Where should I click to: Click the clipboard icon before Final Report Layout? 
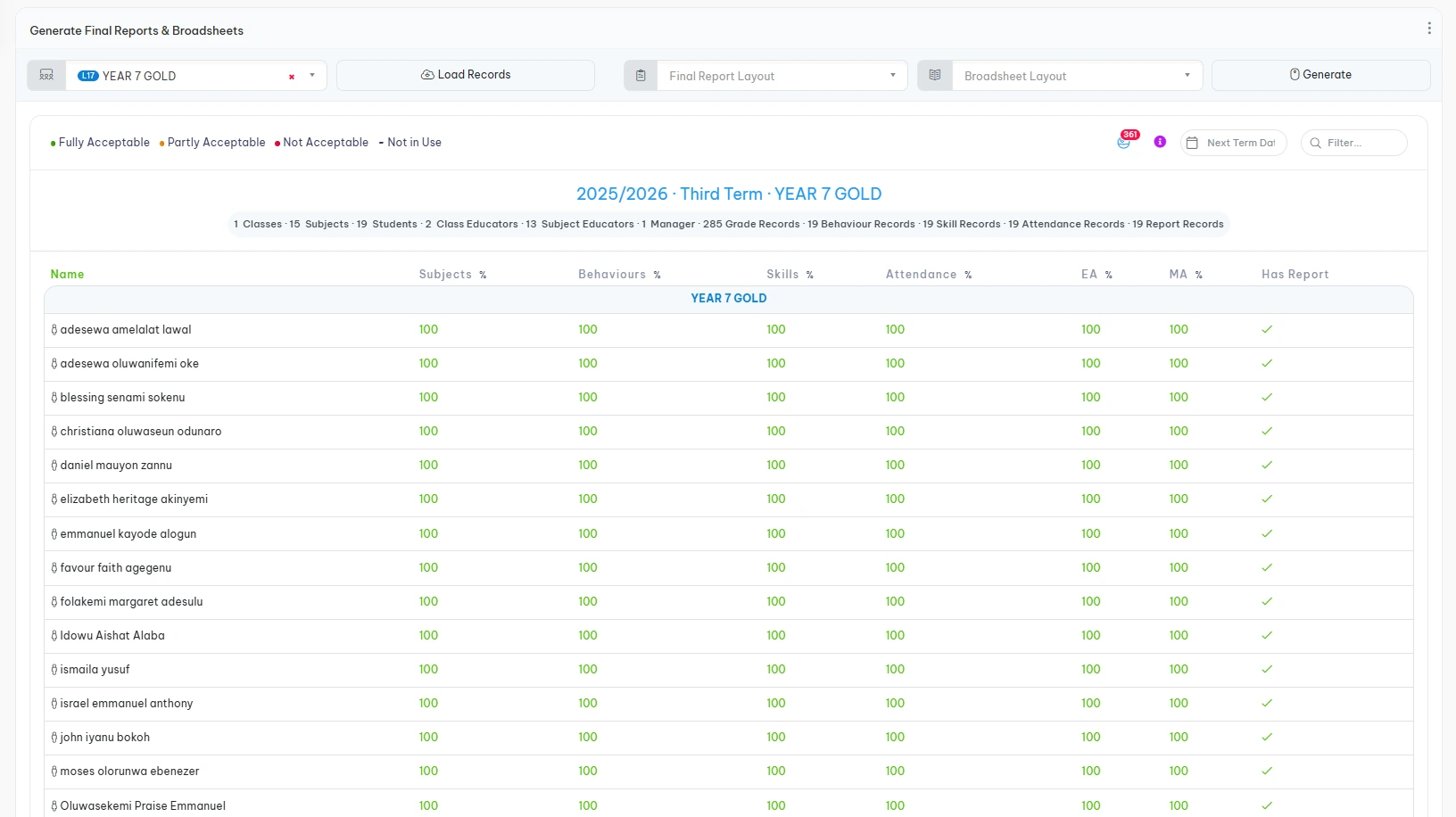[641, 76]
